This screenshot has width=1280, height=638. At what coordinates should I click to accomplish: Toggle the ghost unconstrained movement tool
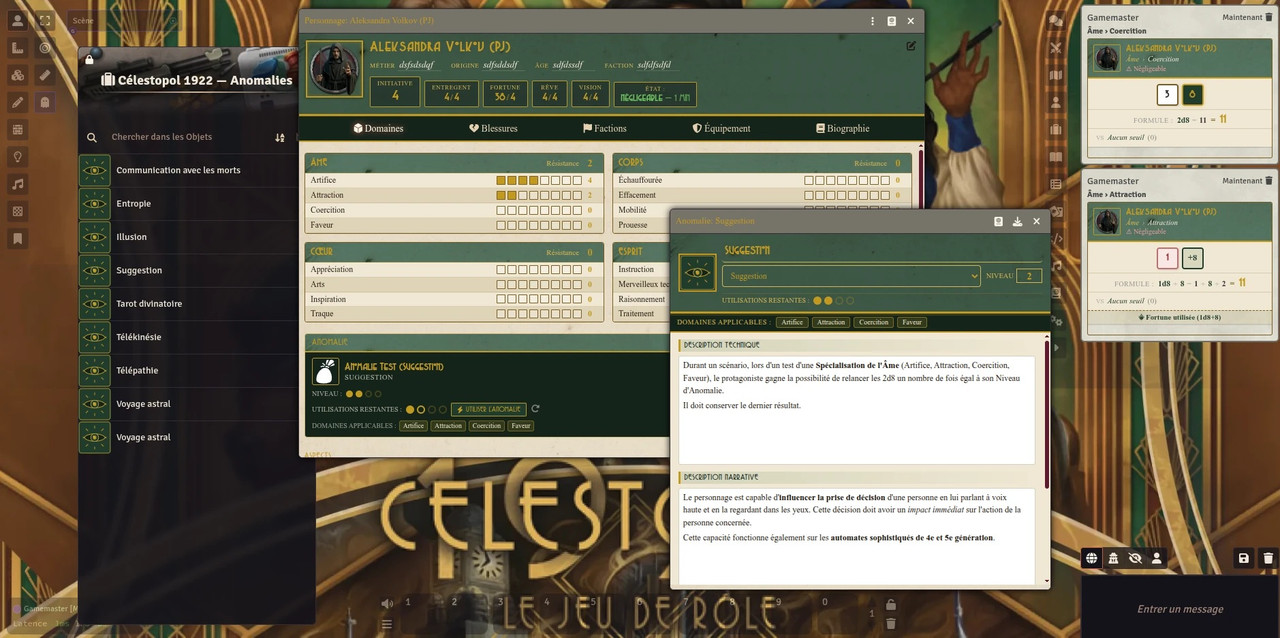[44, 102]
